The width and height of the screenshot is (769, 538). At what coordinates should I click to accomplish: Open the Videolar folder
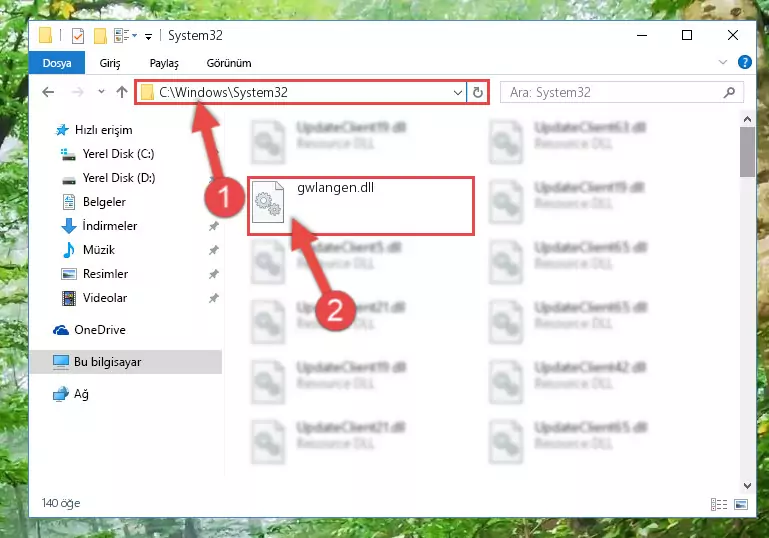pos(105,298)
